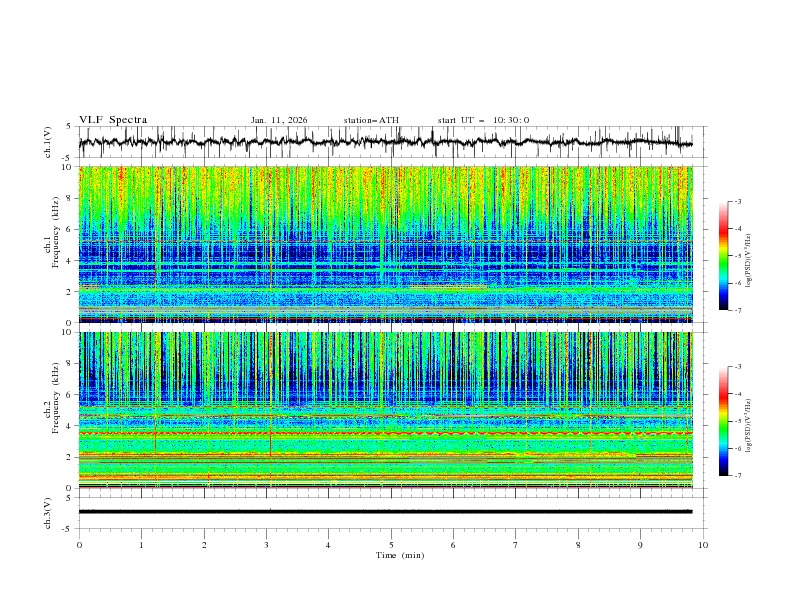The width and height of the screenshot is (792, 612).
Task: Click the "ch.3(V)" waveform axis label
Action: point(48,513)
